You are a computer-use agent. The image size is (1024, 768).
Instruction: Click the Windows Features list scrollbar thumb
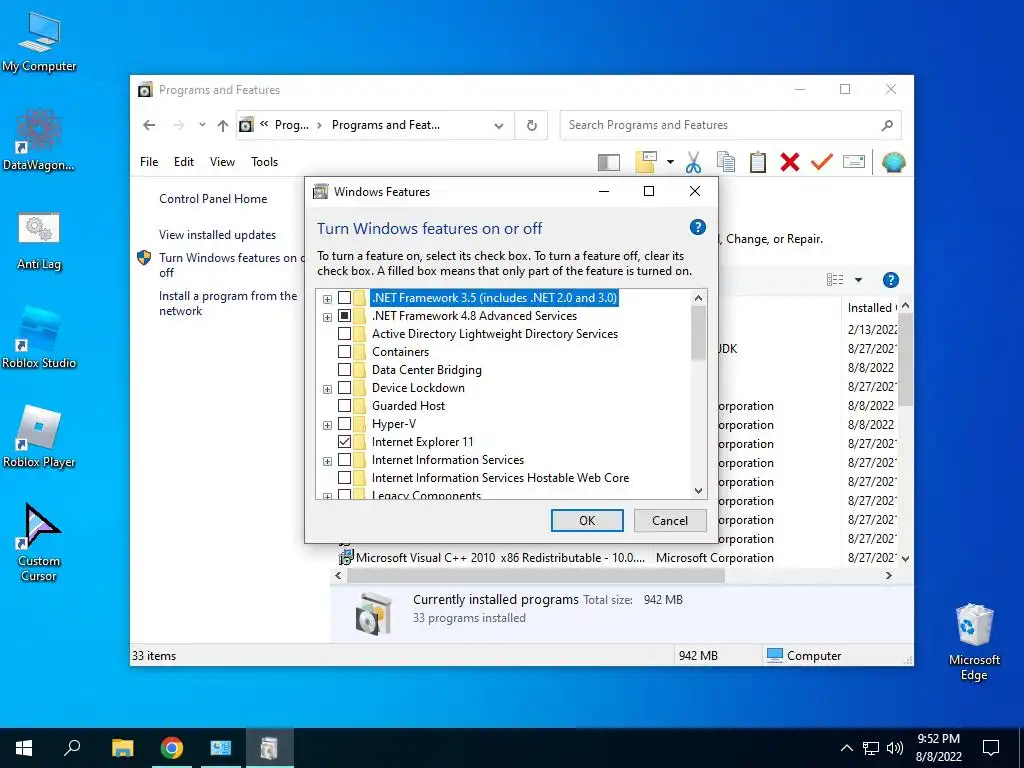698,333
